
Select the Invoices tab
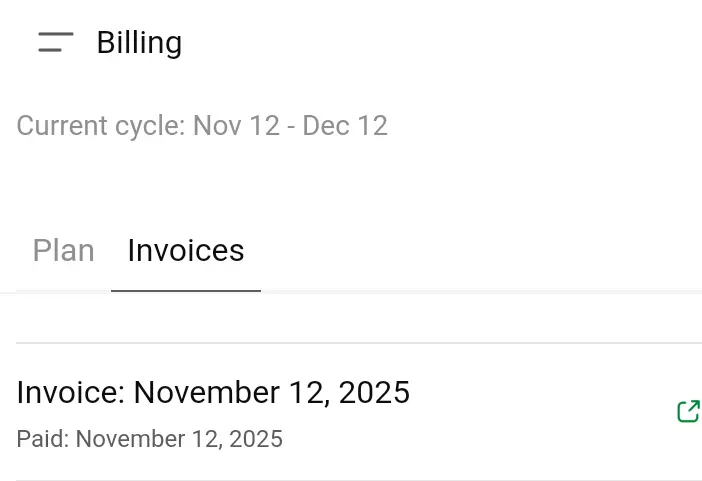(186, 250)
